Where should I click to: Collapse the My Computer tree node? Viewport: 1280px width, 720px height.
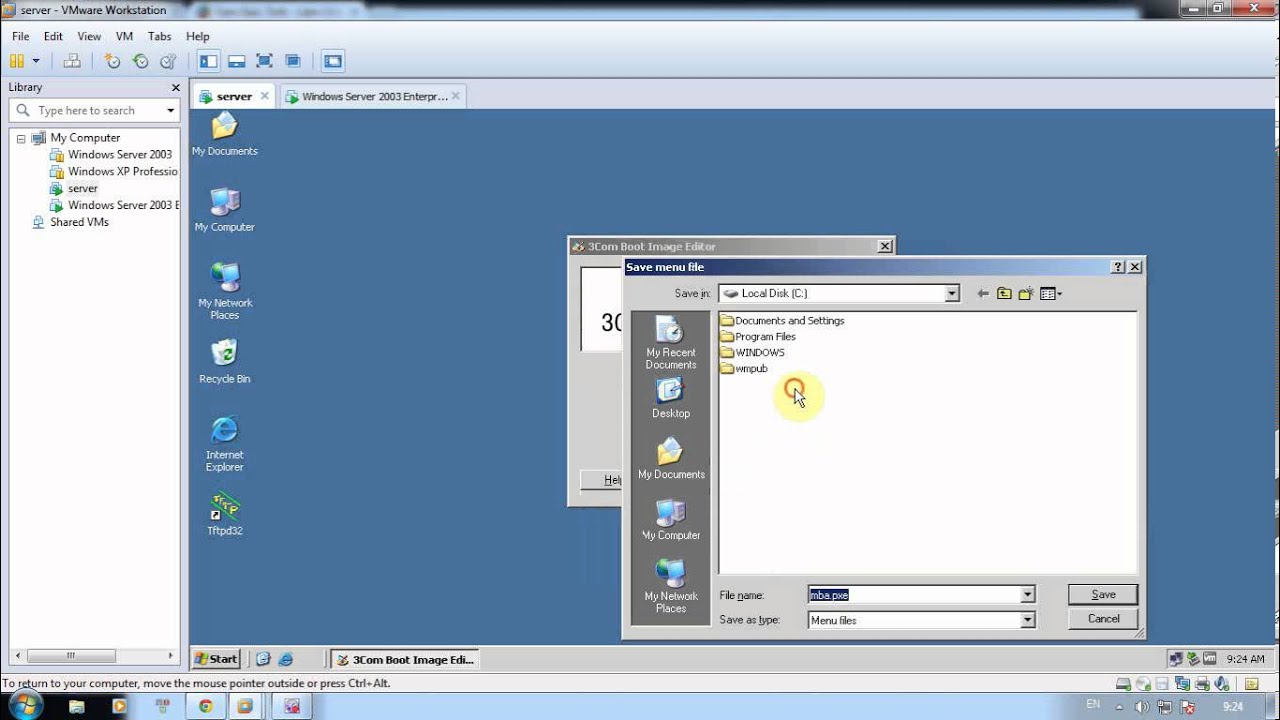21,138
